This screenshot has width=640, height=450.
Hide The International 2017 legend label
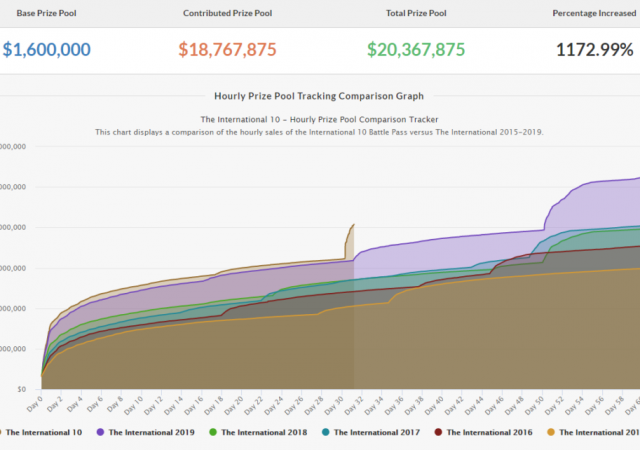pyautogui.click(x=379, y=432)
